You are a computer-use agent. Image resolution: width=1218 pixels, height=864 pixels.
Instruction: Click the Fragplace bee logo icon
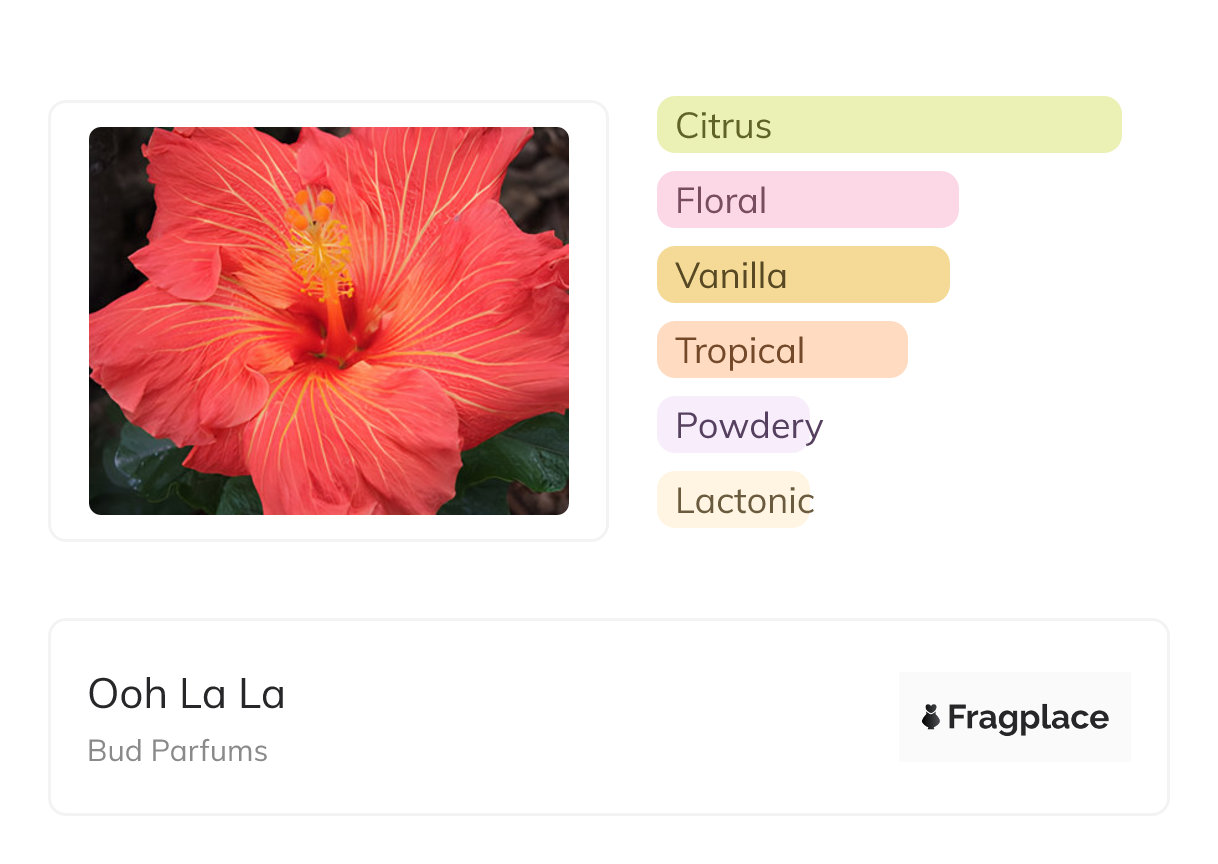click(931, 717)
